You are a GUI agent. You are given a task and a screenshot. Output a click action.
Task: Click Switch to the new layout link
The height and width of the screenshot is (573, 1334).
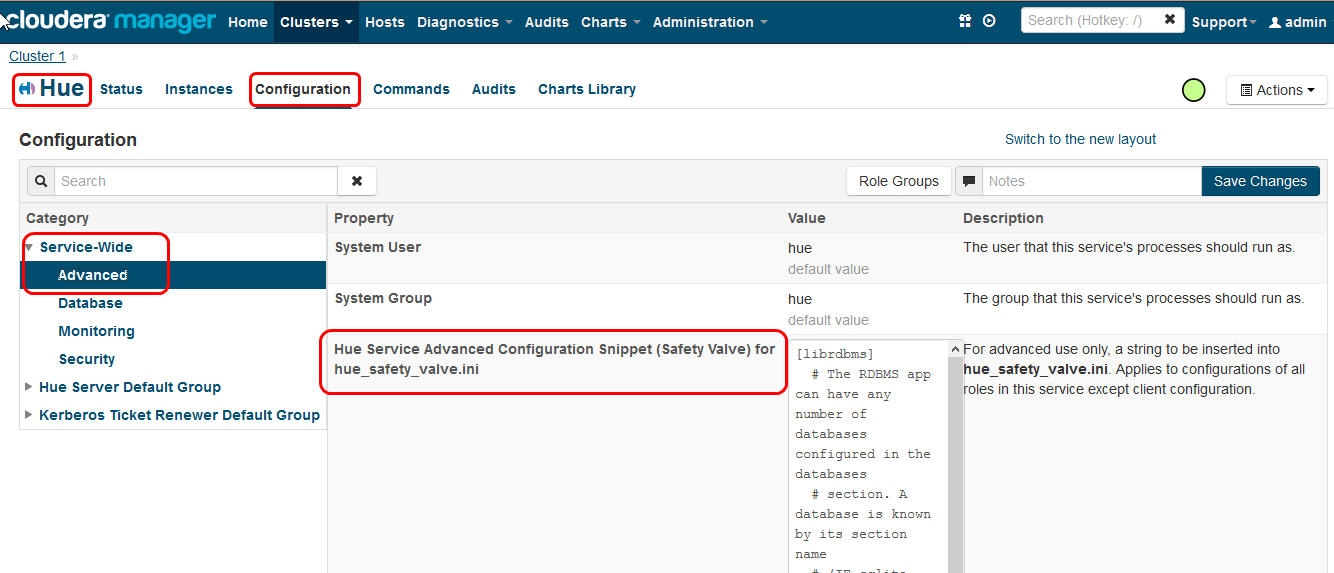1080,139
